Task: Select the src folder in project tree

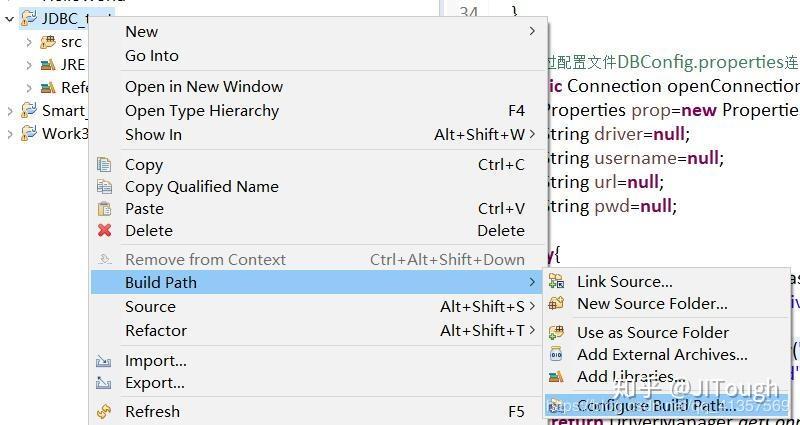Action: tap(70, 42)
